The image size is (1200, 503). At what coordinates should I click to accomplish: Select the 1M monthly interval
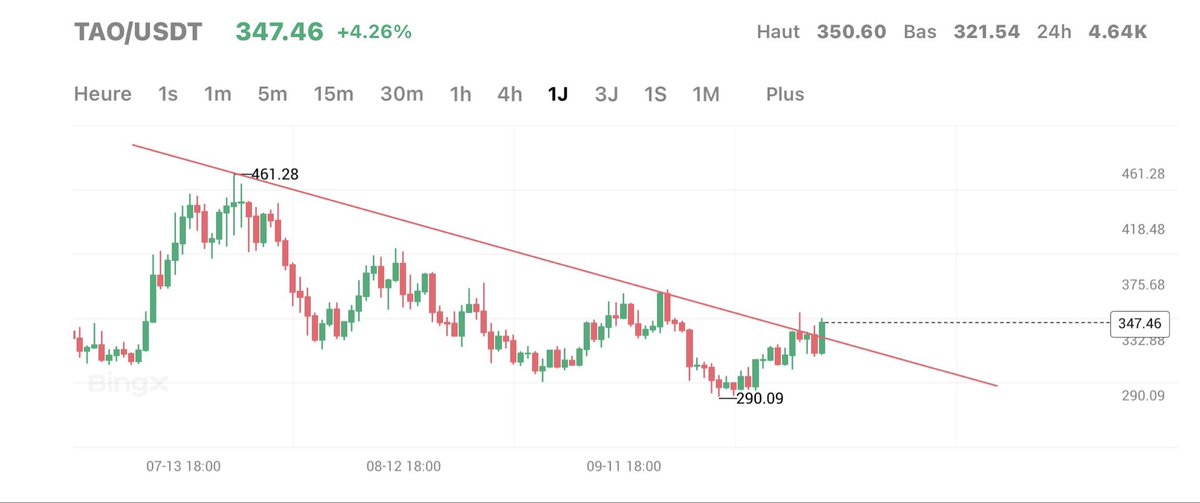(x=706, y=94)
